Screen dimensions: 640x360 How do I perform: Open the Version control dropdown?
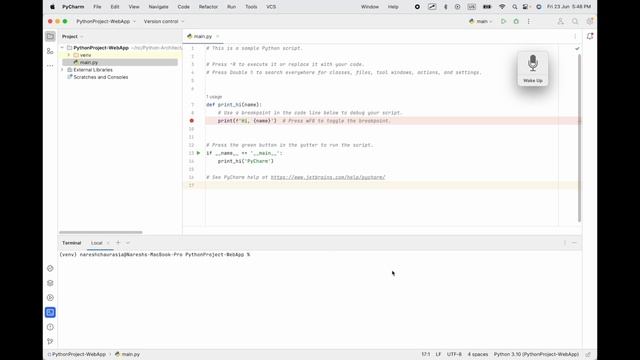(x=164, y=21)
